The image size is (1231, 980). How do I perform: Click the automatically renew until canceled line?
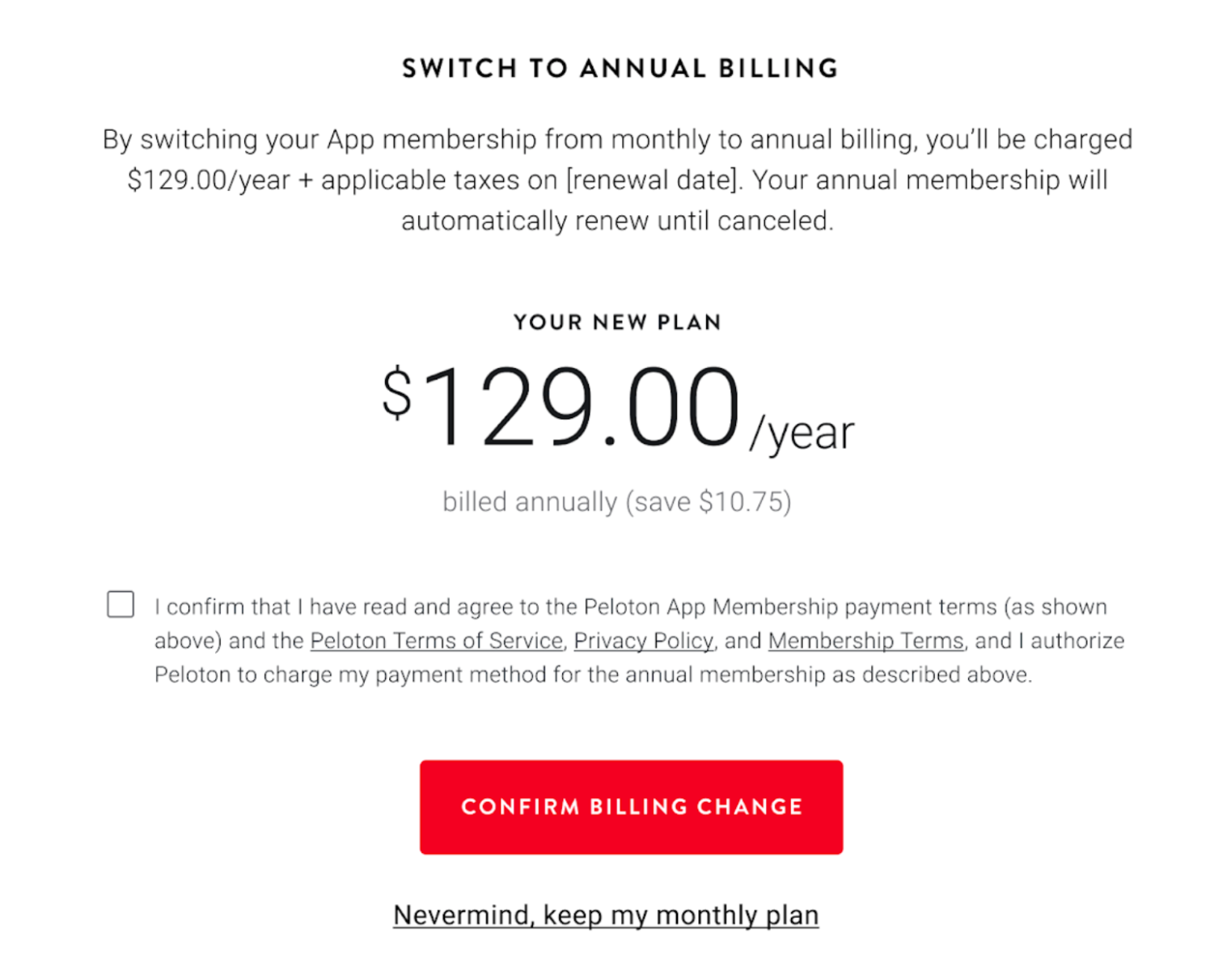pyautogui.click(x=616, y=221)
